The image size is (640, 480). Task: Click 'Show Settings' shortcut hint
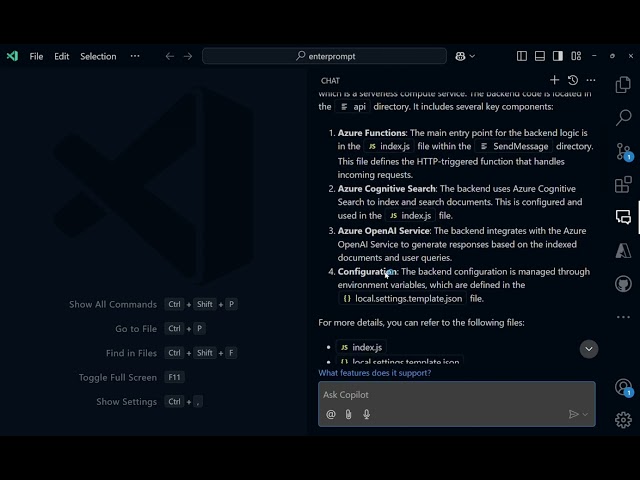[x=127, y=402]
